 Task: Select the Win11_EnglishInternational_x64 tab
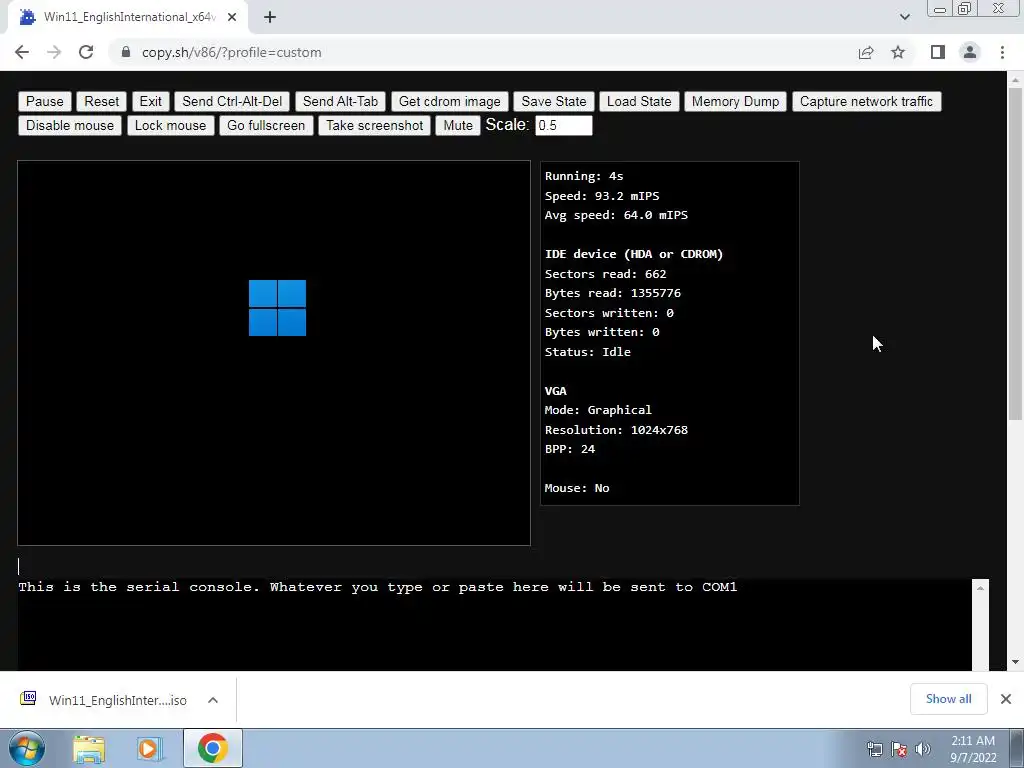128,17
